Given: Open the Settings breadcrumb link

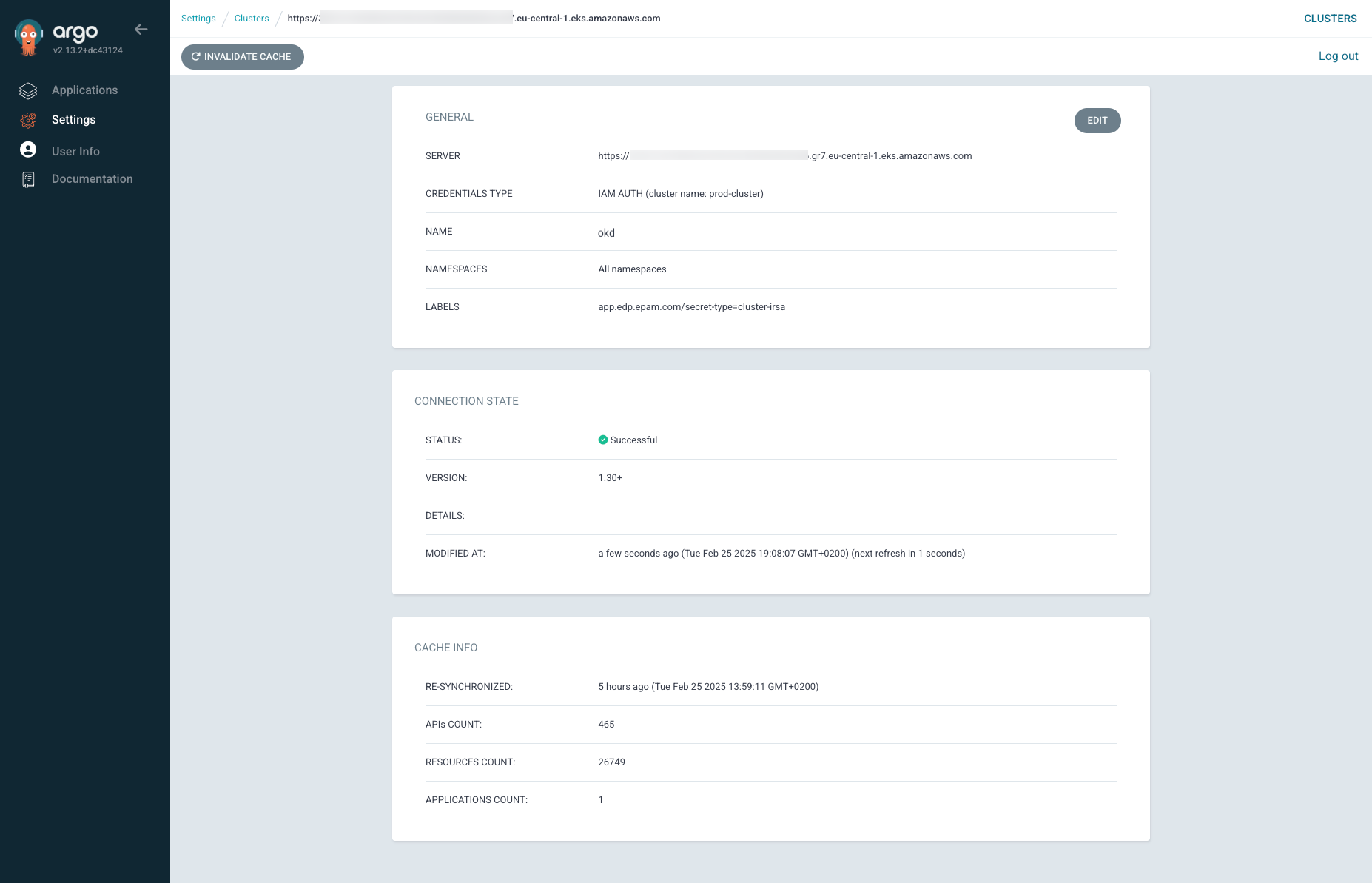Looking at the screenshot, I should click(x=198, y=18).
